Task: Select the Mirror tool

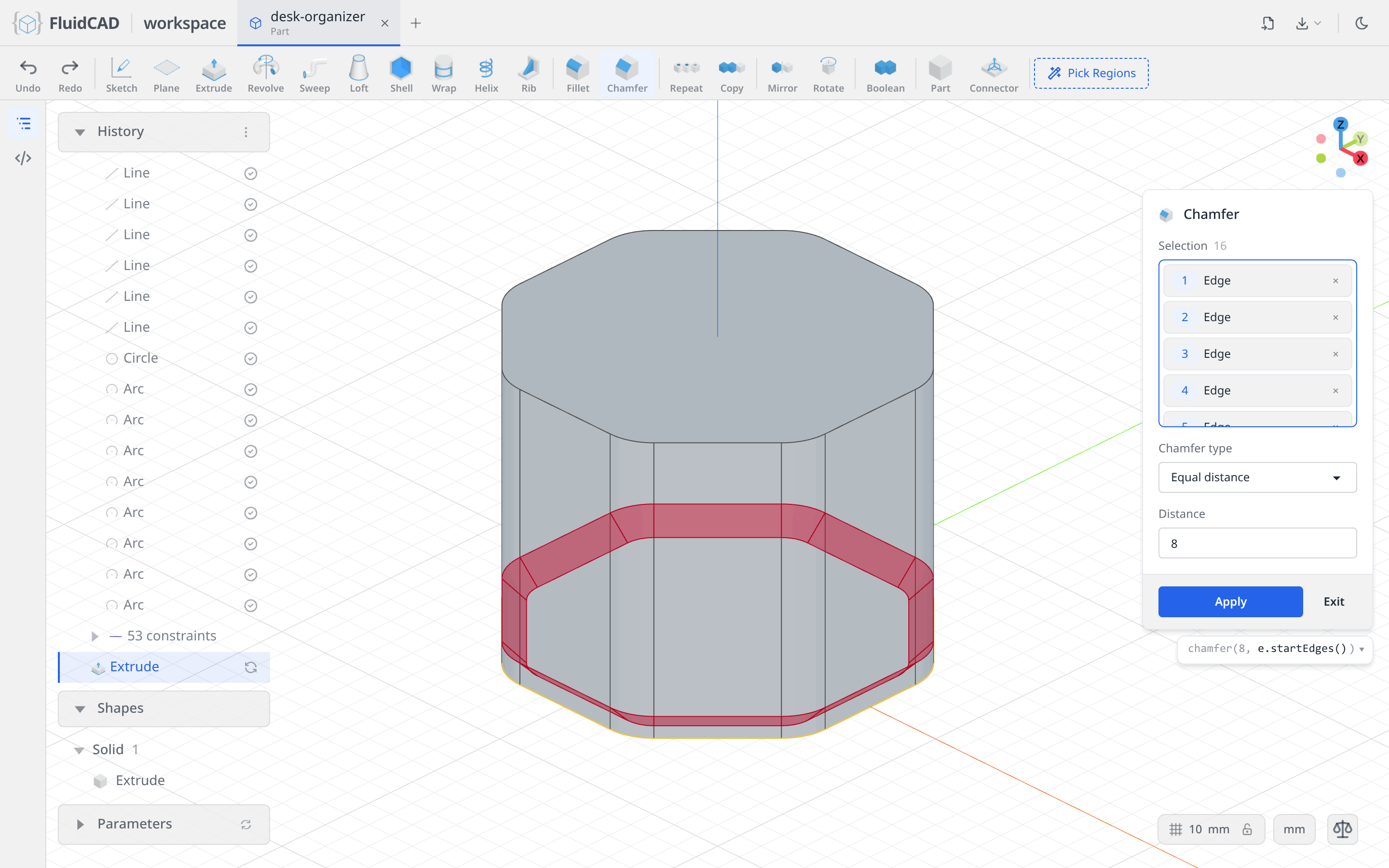Action: [782, 74]
